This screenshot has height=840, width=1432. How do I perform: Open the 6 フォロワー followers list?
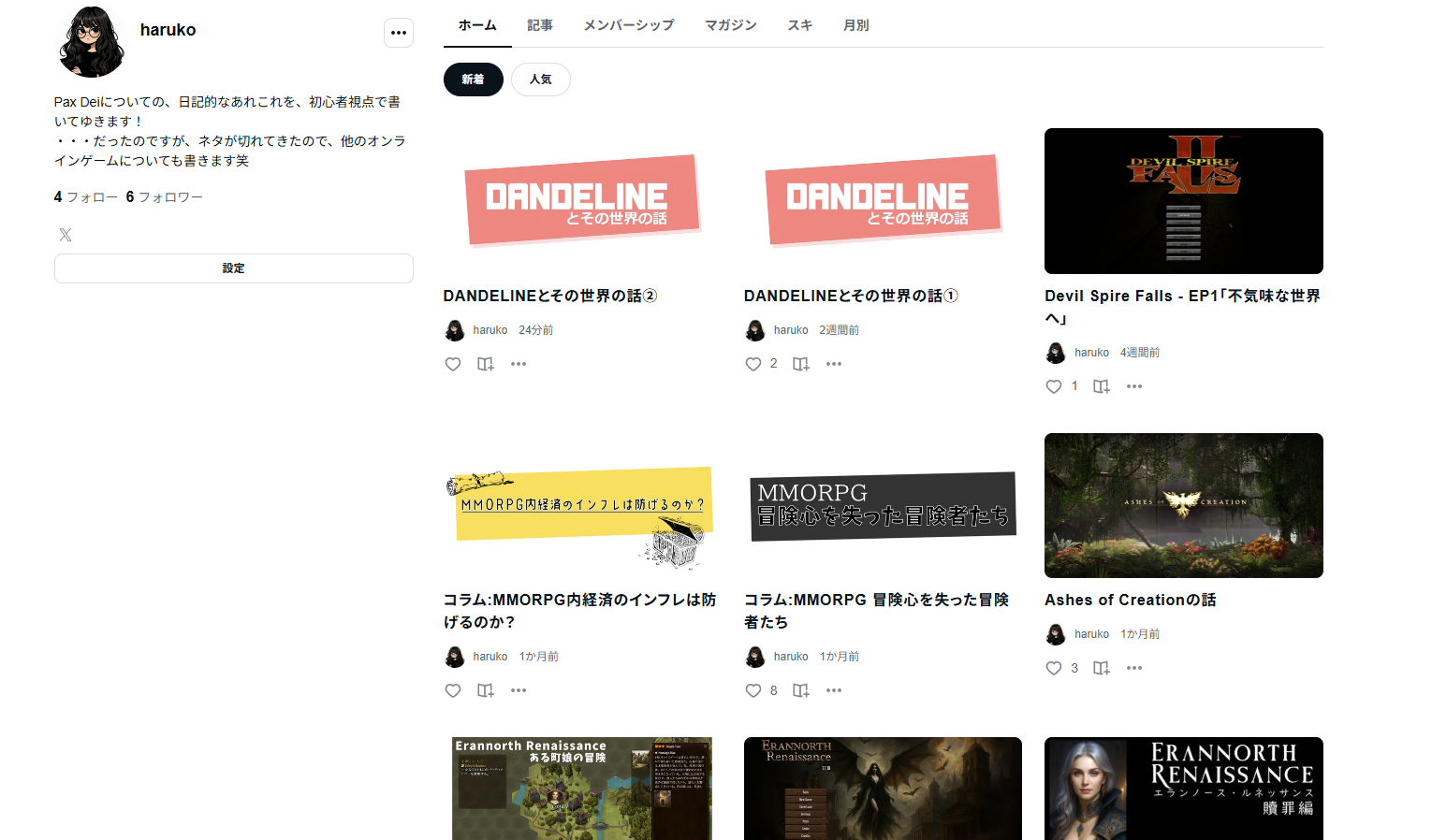[x=165, y=197]
